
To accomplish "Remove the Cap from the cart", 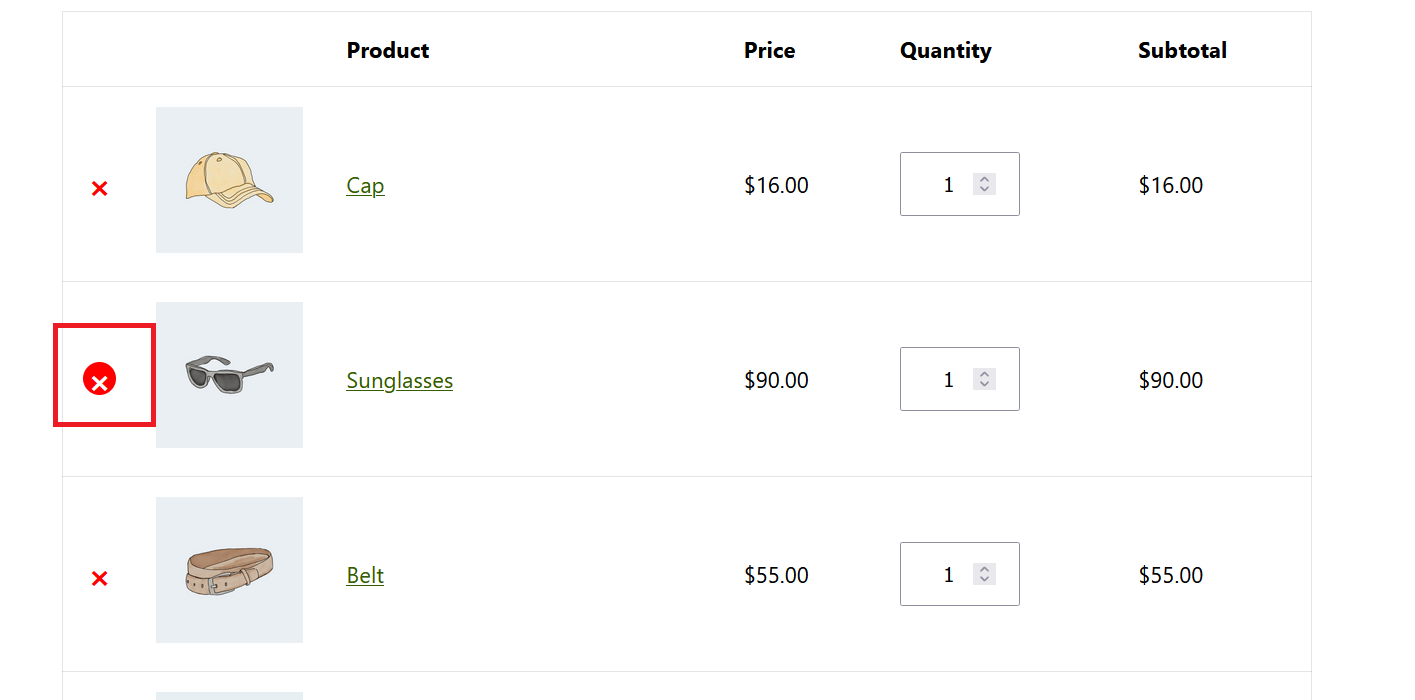I will pos(99,188).
